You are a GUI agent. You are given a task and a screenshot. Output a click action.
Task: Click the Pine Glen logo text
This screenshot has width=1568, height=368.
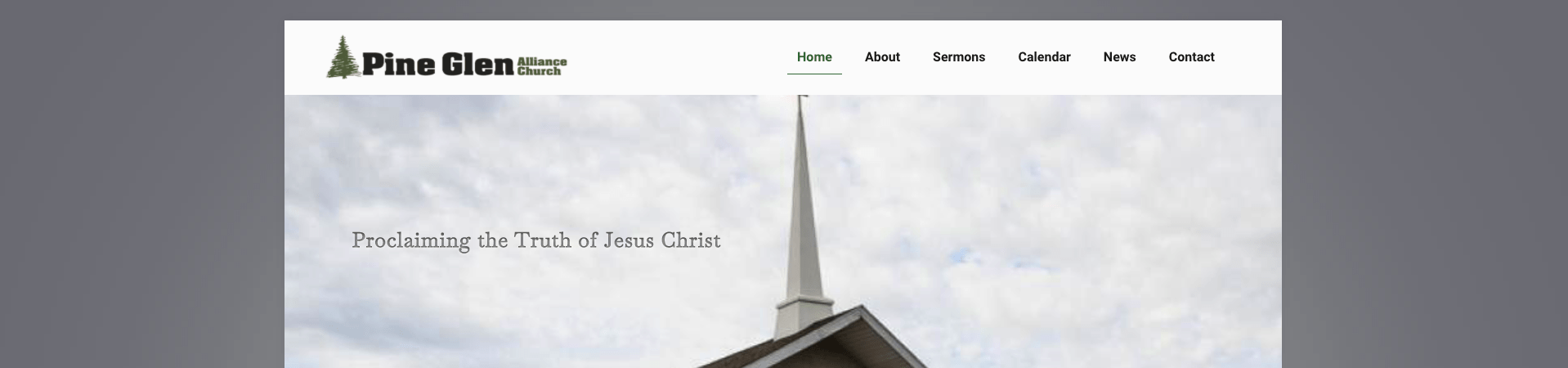pyautogui.click(x=438, y=64)
